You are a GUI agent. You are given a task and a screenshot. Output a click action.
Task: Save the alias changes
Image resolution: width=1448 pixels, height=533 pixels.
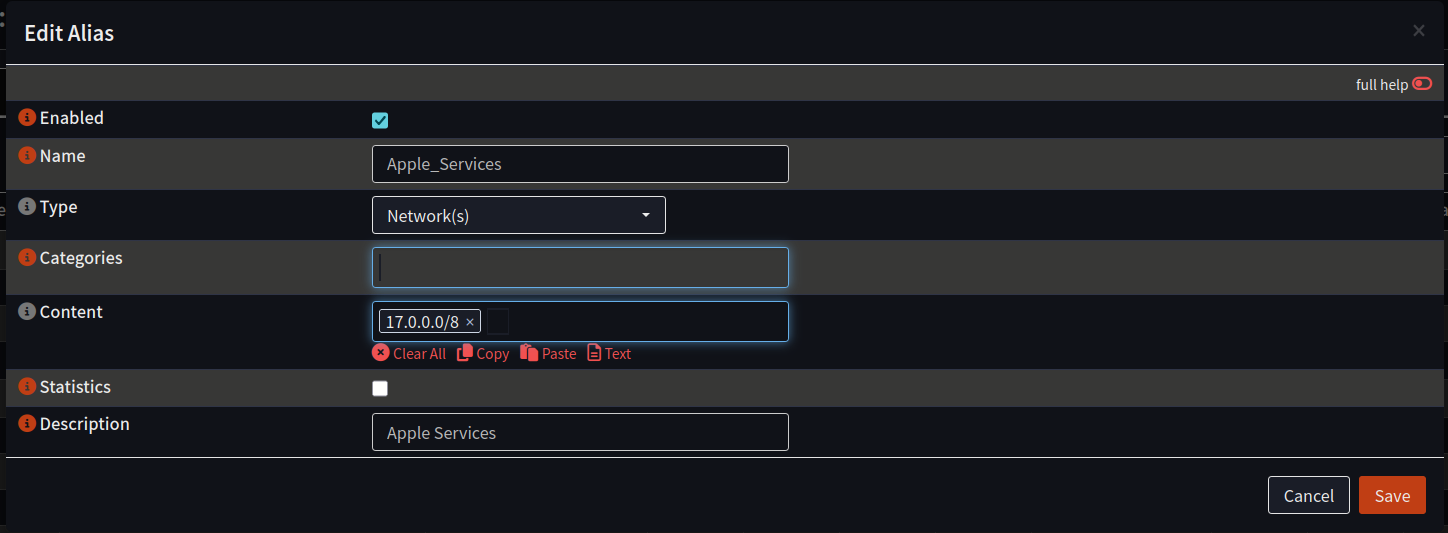tap(1392, 496)
